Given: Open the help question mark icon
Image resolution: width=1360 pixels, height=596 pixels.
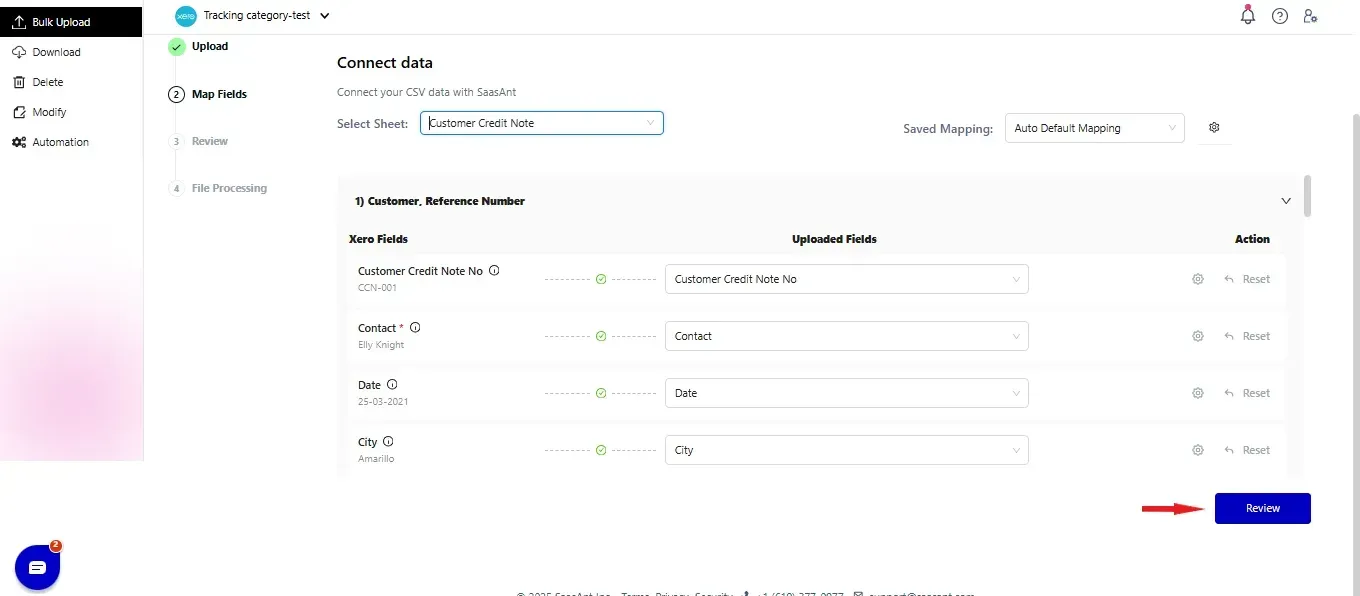Looking at the screenshot, I should (x=1280, y=16).
